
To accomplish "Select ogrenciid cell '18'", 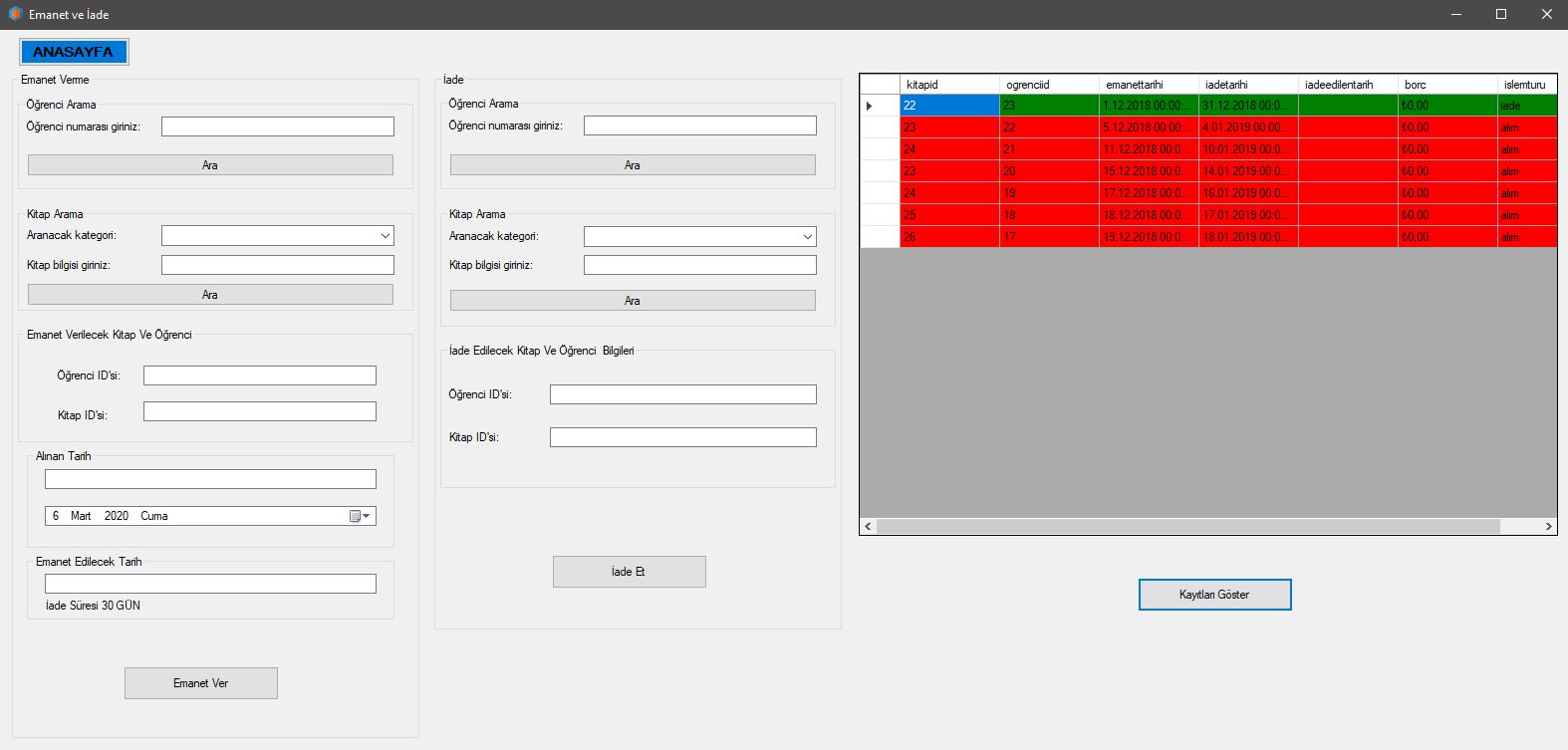I will click(1049, 215).
